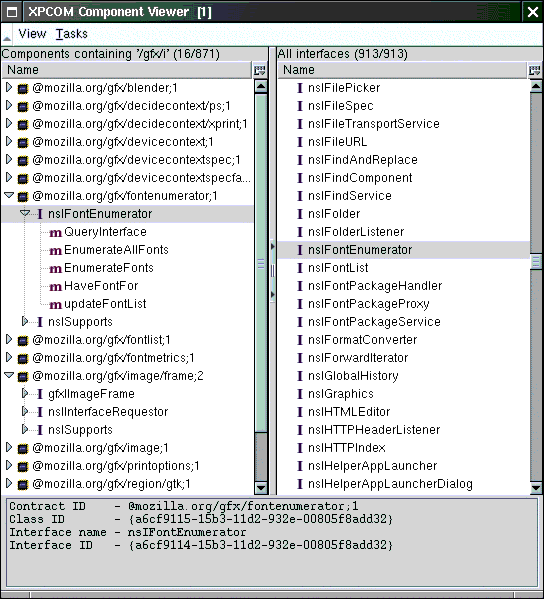Select the EnumerateFonts method row

[127, 268]
